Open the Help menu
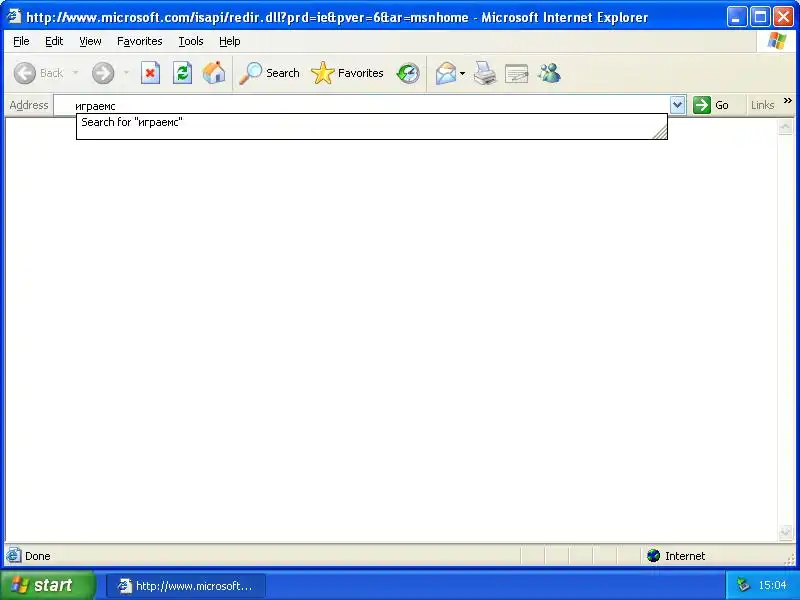Screen dimensions: 800x600 [x=230, y=41]
